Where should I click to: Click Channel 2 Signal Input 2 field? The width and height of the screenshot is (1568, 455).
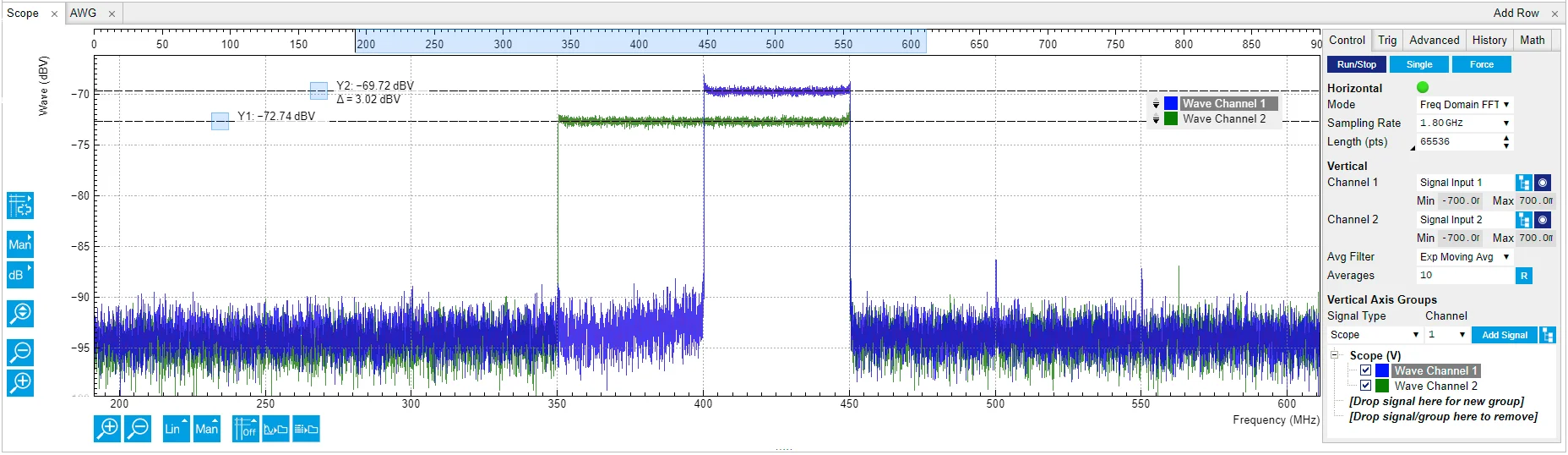pos(1465,220)
